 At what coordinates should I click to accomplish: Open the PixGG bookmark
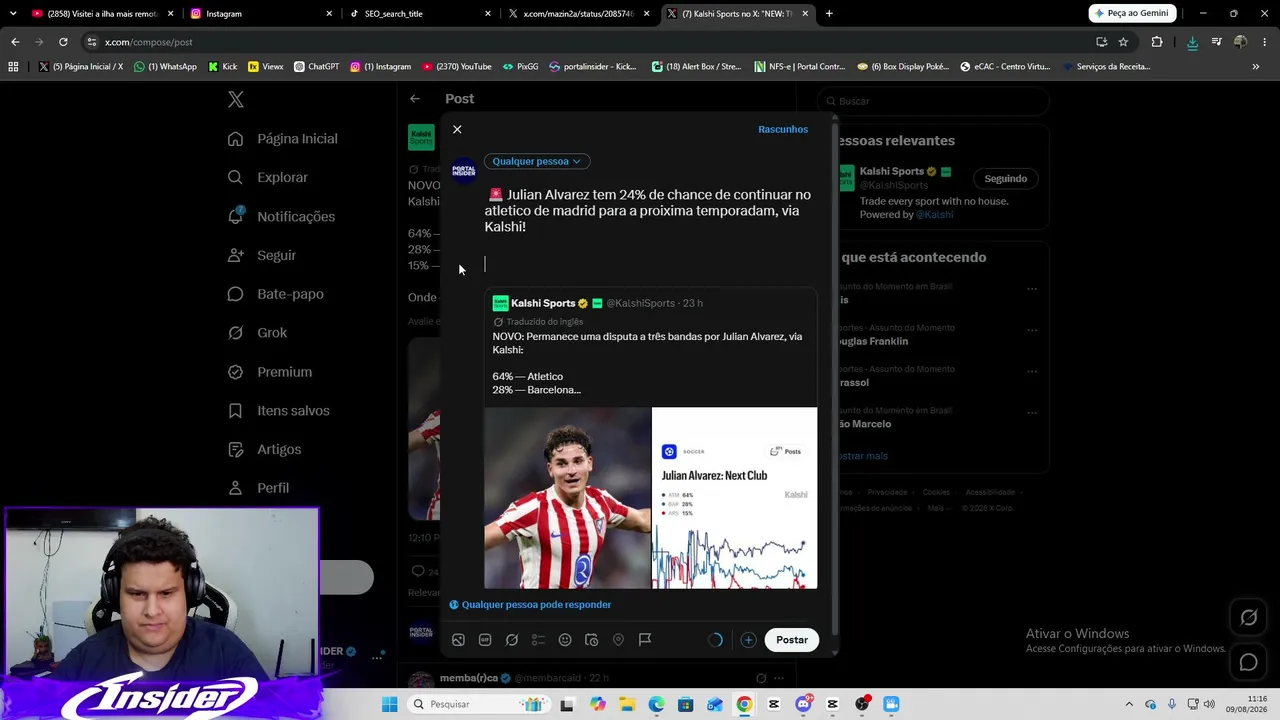(520, 67)
